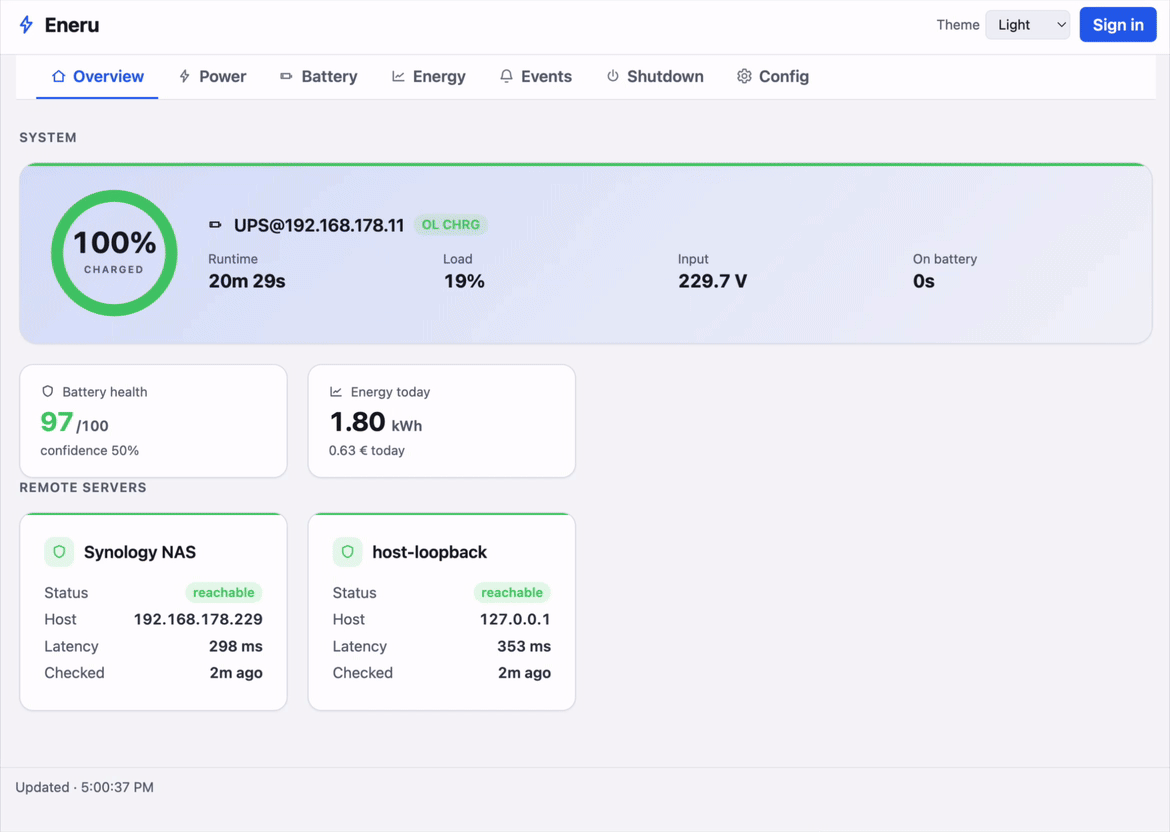Click the power icon on Shutdown tab
The height and width of the screenshot is (832, 1170).
(613, 76)
